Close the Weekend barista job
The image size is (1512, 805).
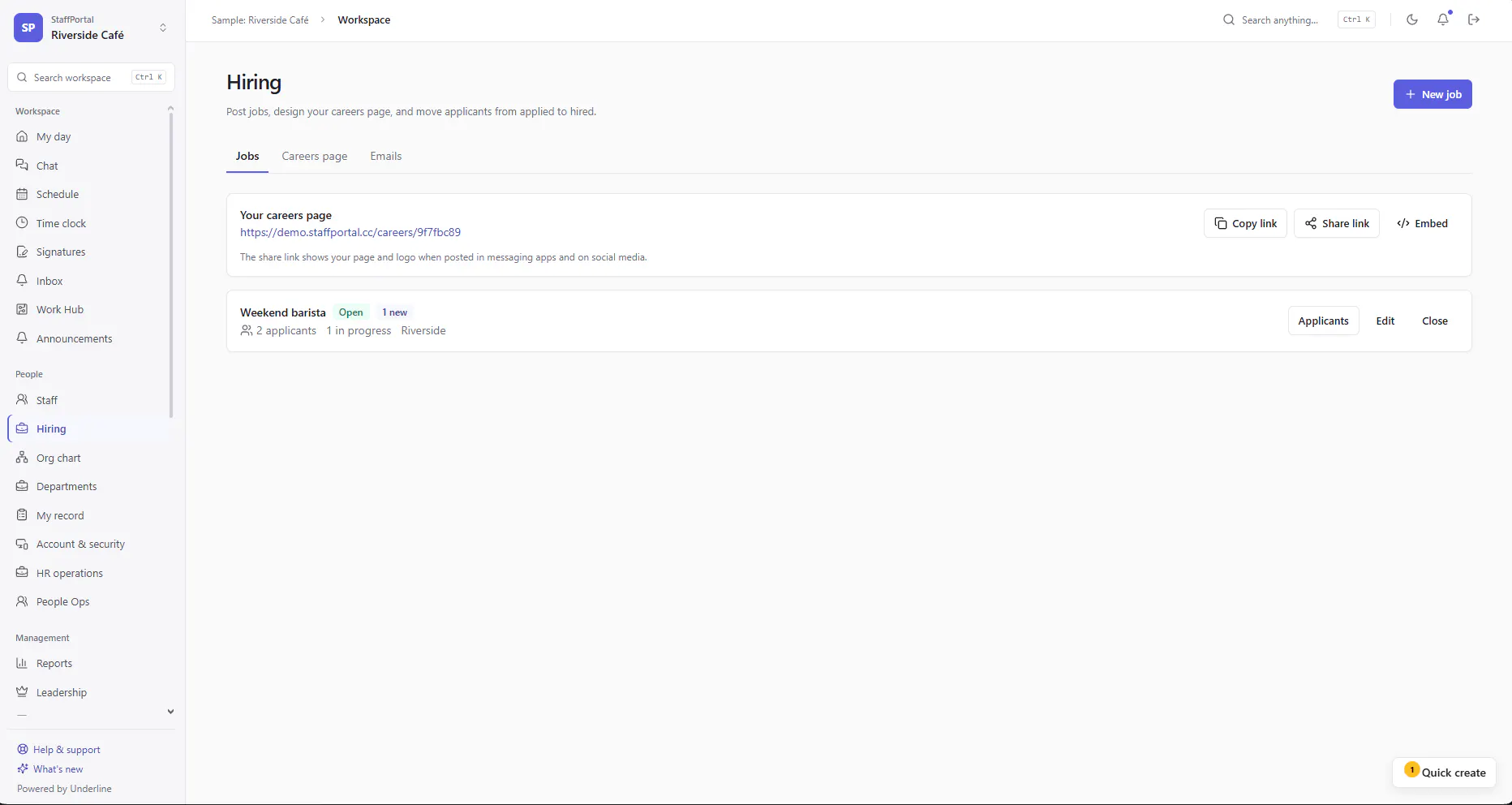[x=1435, y=321]
